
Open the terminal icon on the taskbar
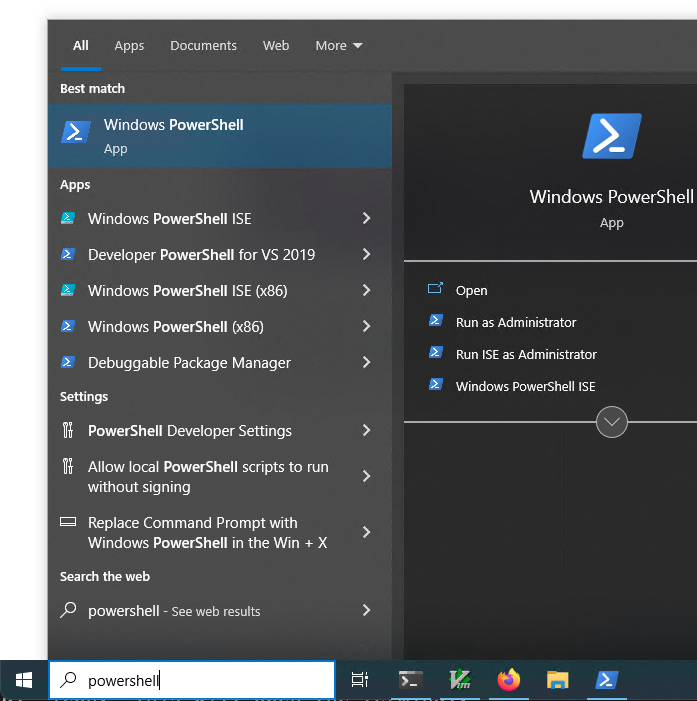[410, 680]
